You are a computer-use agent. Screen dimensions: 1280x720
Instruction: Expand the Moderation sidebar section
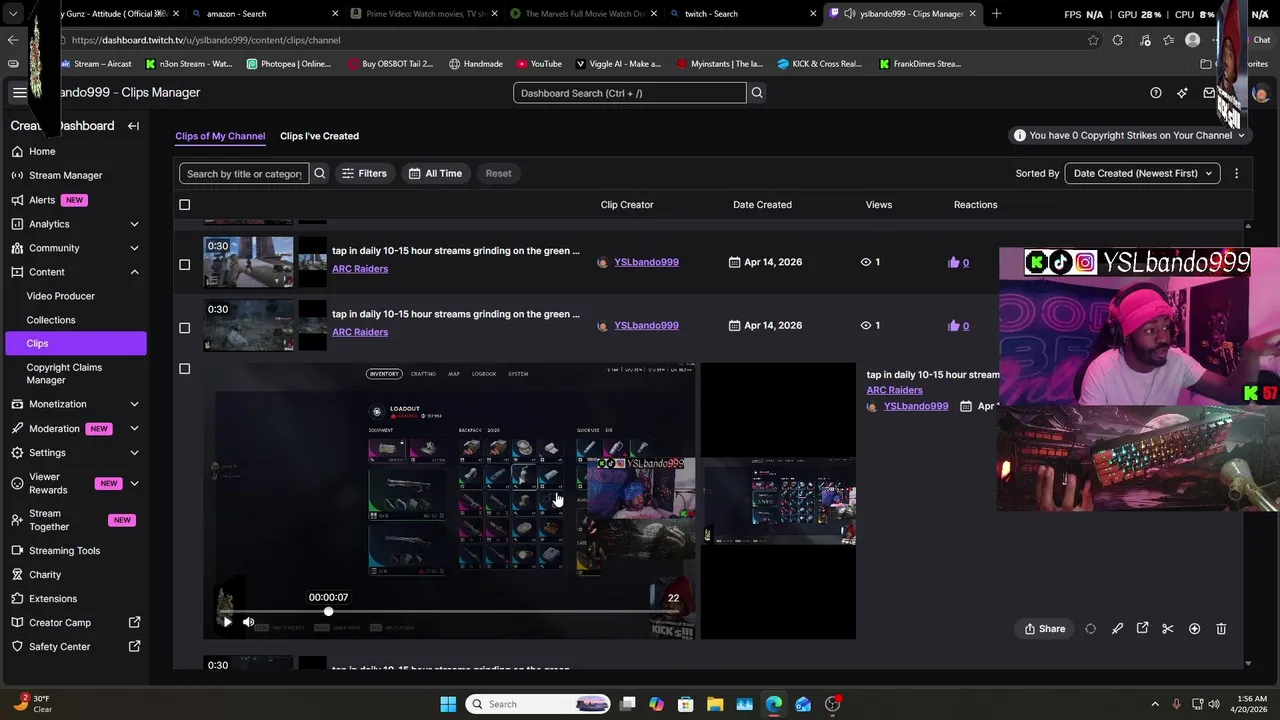[134, 428]
